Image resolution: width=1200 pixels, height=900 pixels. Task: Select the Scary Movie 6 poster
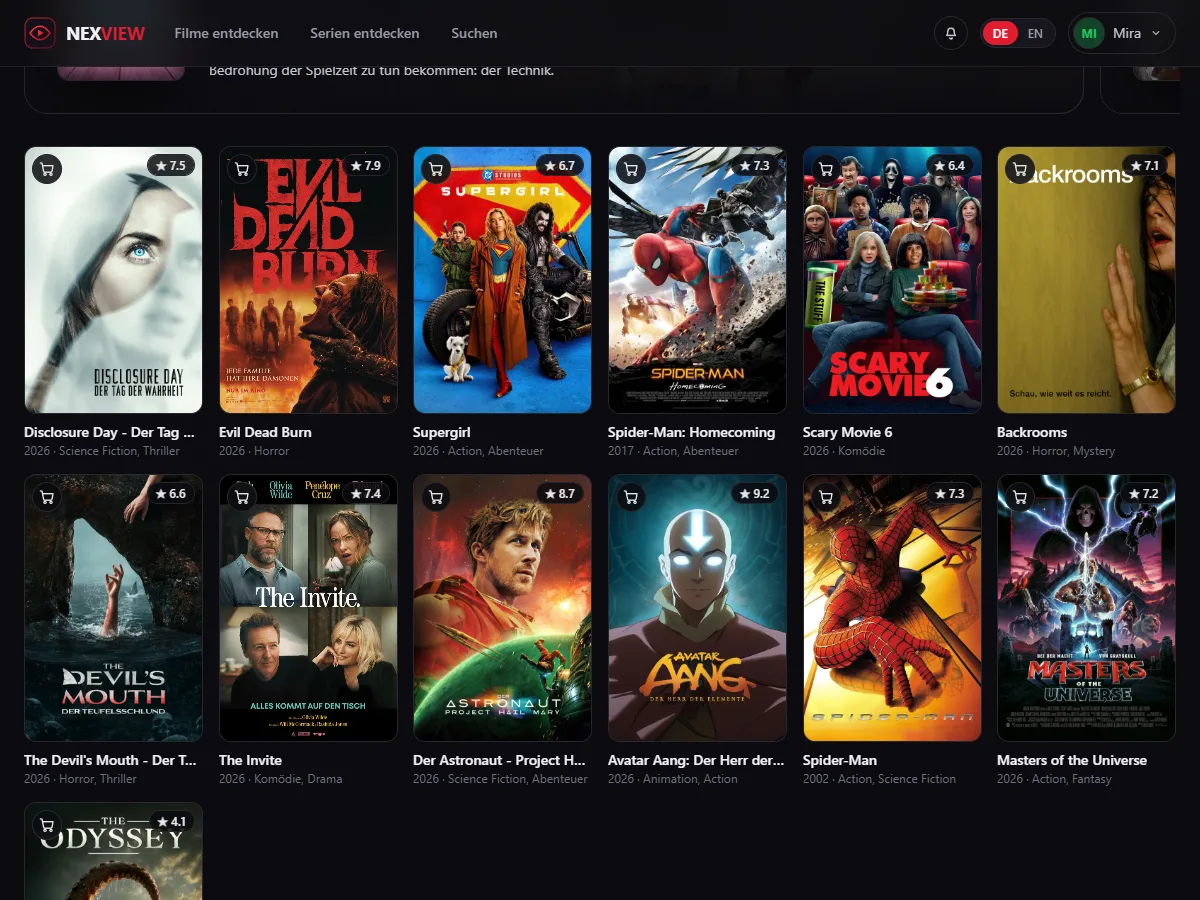click(892, 280)
